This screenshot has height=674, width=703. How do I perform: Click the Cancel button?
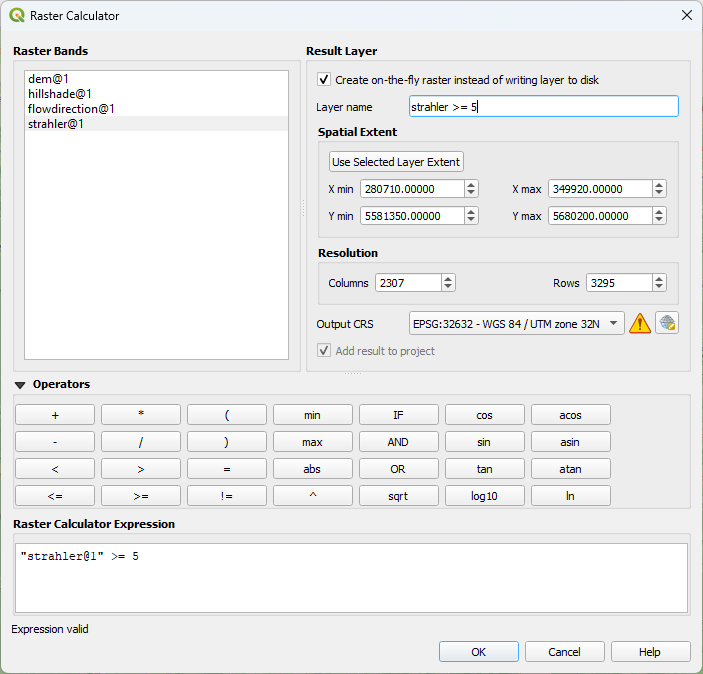[x=564, y=652]
